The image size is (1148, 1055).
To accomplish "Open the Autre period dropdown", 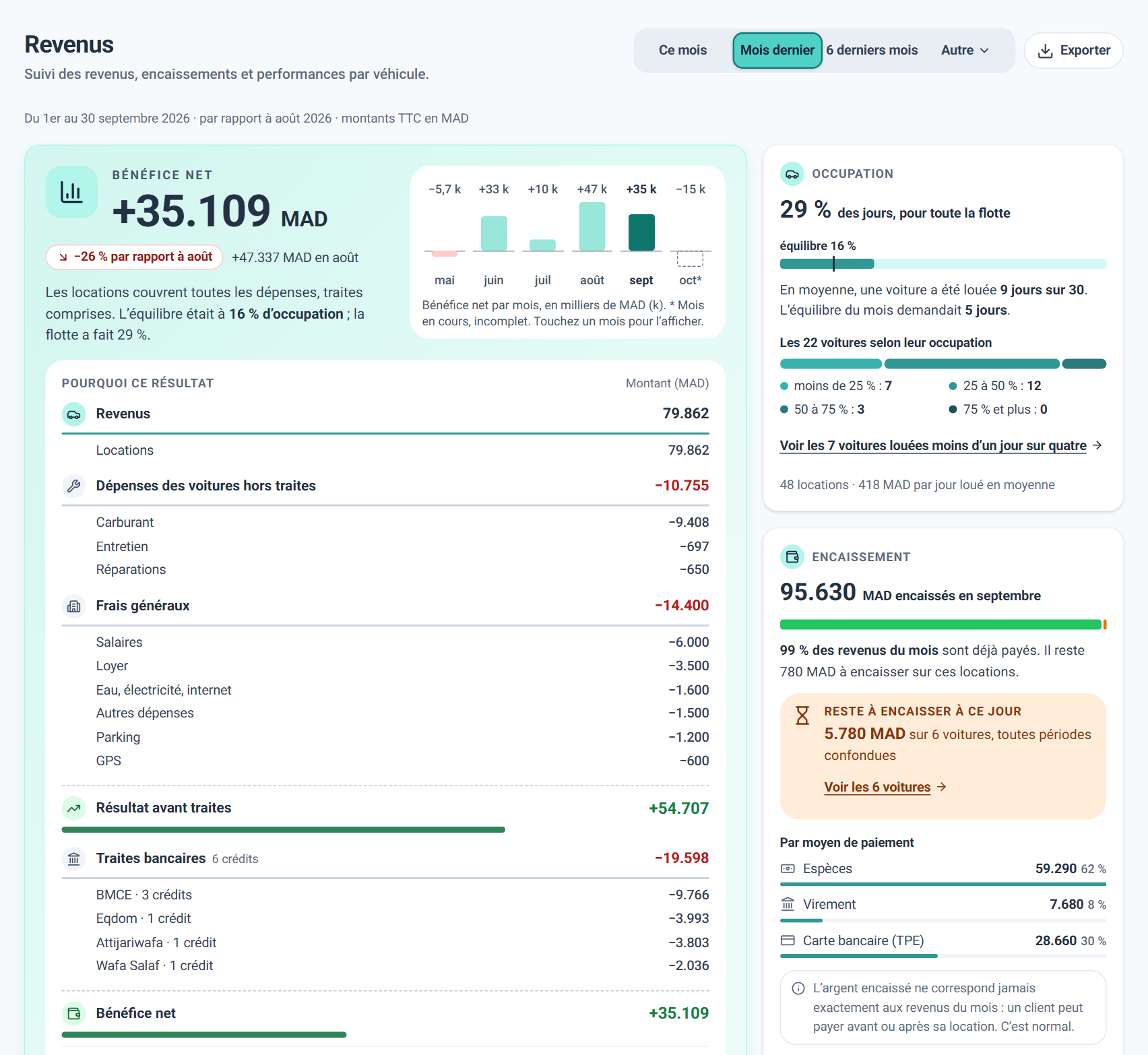I will [965, 51].
